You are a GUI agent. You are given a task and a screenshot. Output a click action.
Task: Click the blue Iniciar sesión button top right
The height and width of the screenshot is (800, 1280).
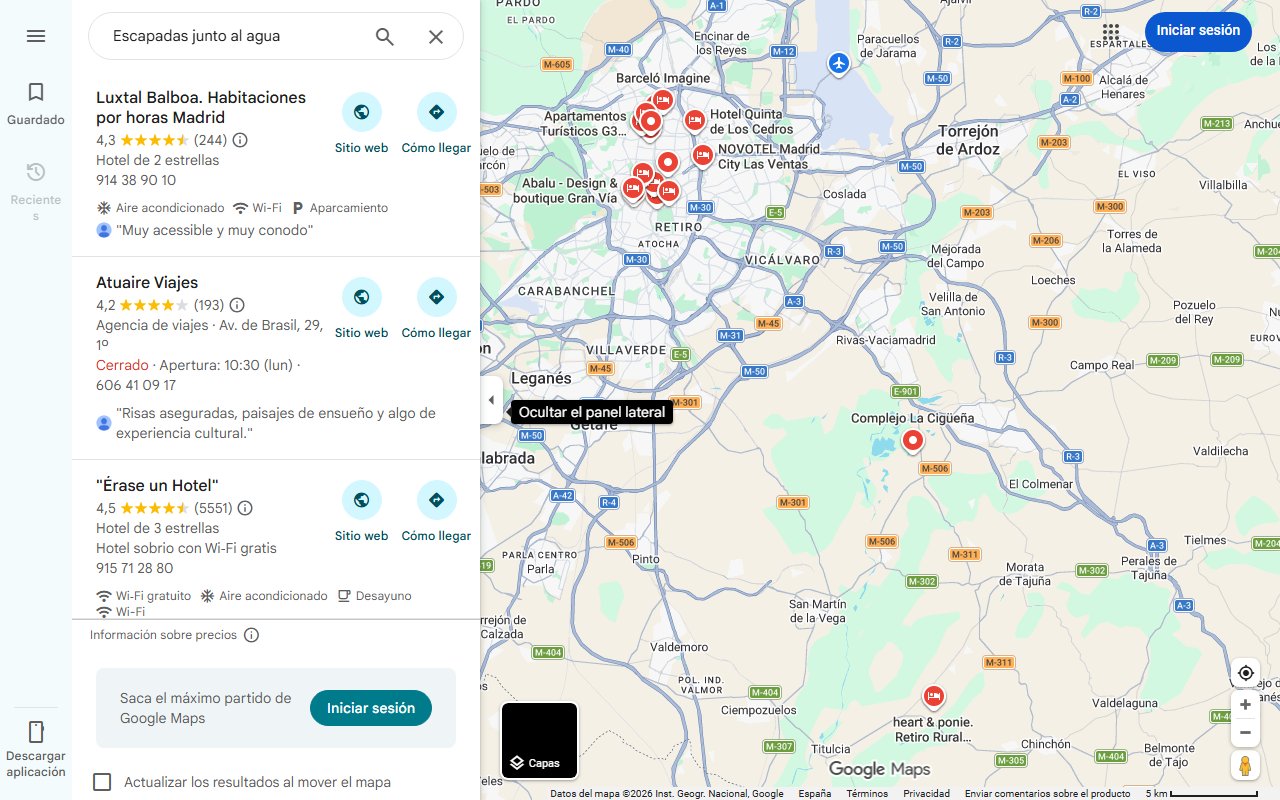(1198, 31)
